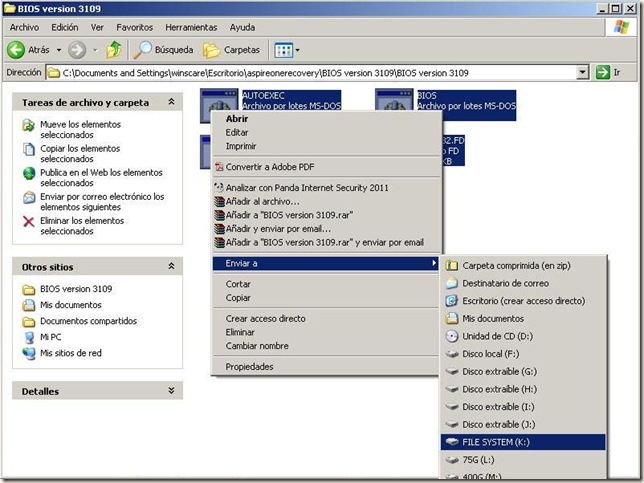Send to Disco extraíble (G:)

523,372
